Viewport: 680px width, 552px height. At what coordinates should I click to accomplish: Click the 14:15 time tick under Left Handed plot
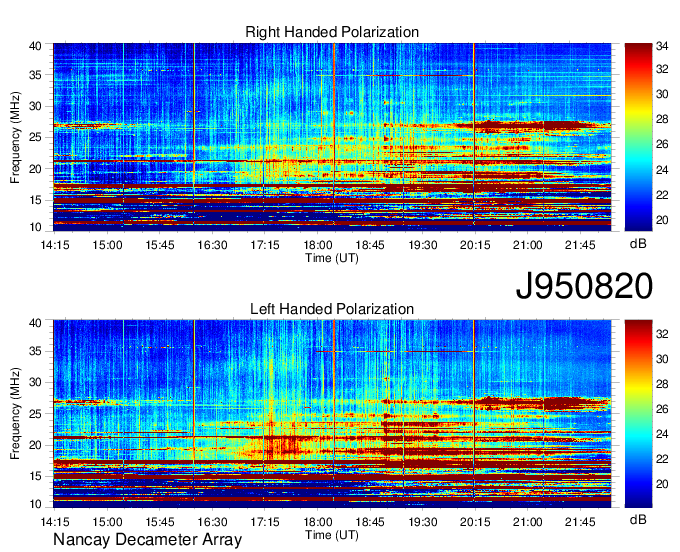pos(55,522)
